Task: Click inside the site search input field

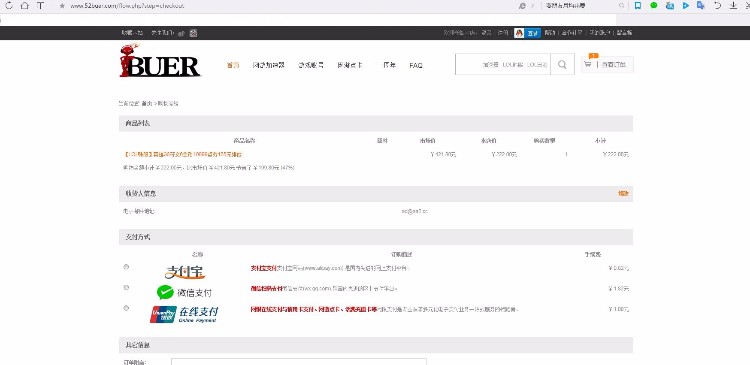Action: 503,65
